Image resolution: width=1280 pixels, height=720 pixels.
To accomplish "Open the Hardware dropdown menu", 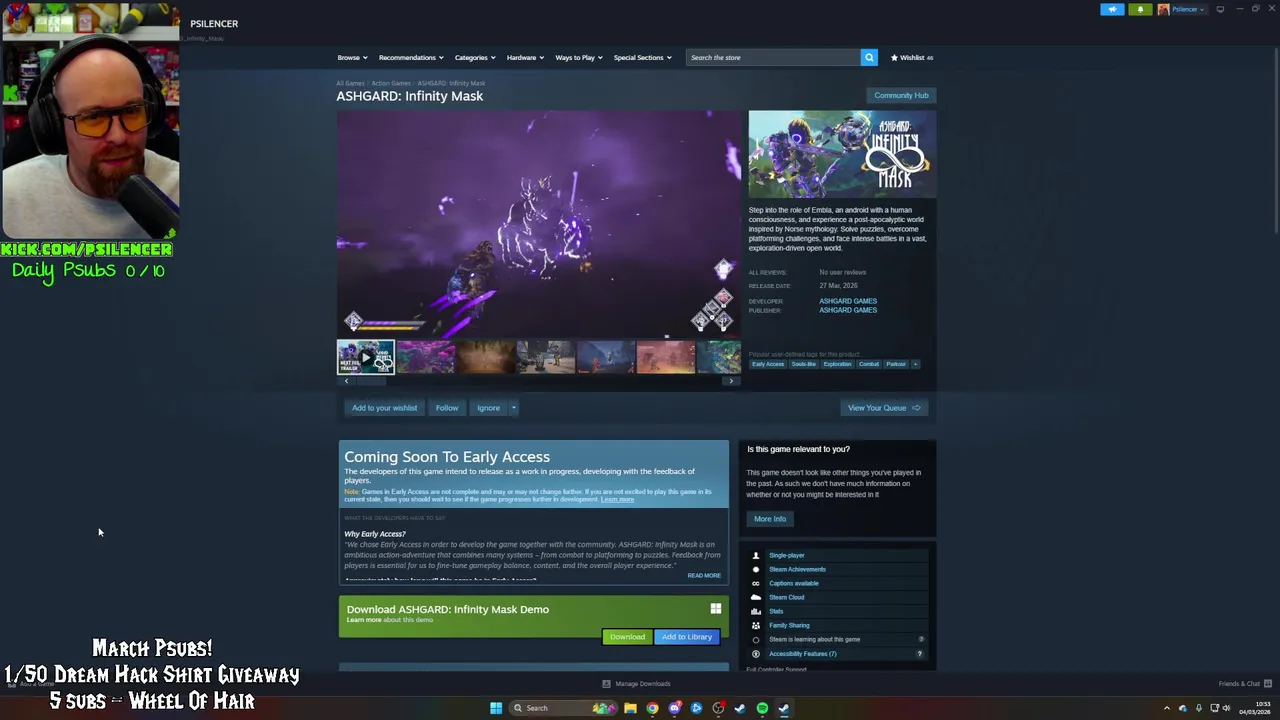I will tap(525, 57).
